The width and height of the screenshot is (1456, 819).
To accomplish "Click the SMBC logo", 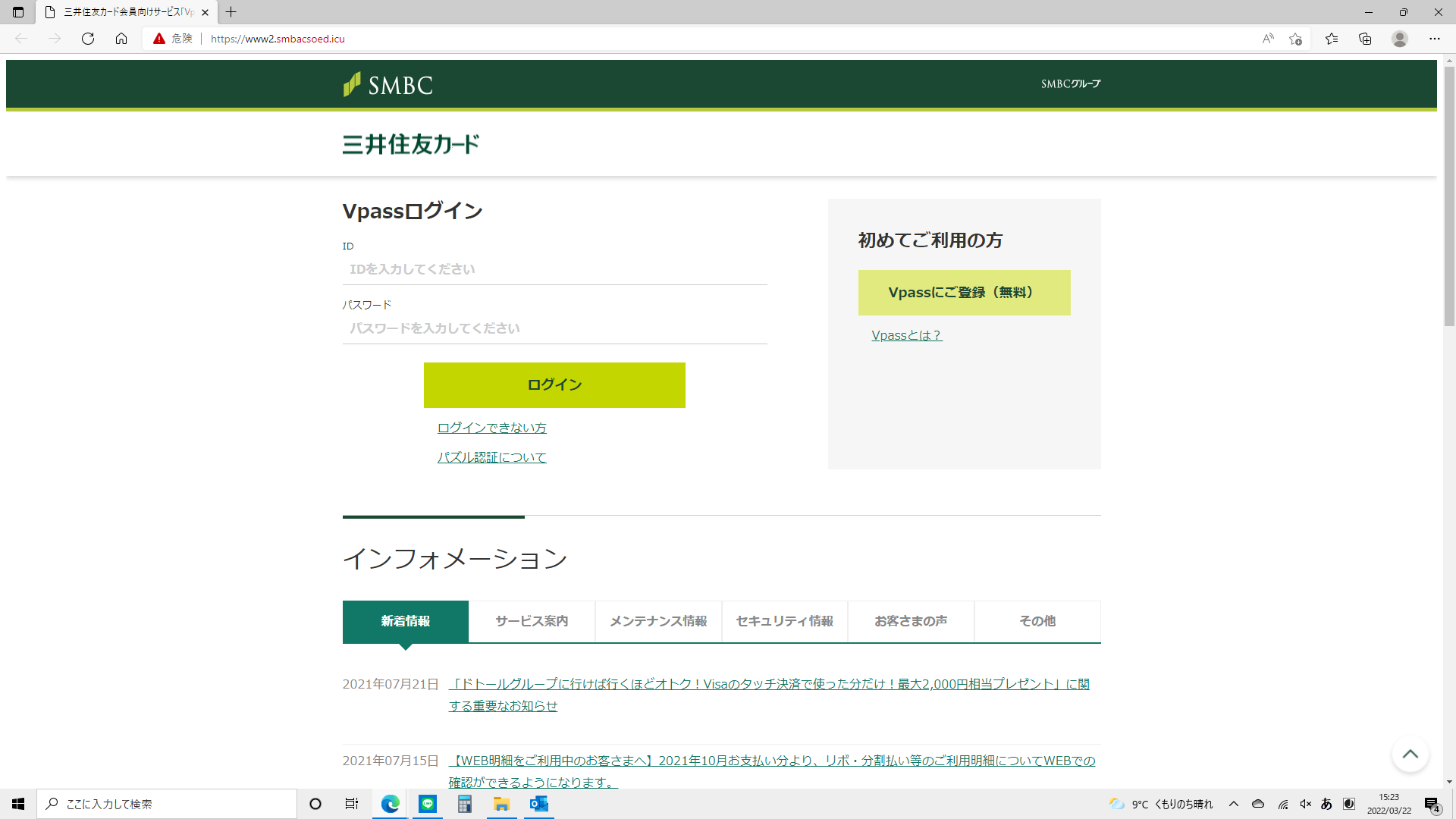I will point(388,84).
